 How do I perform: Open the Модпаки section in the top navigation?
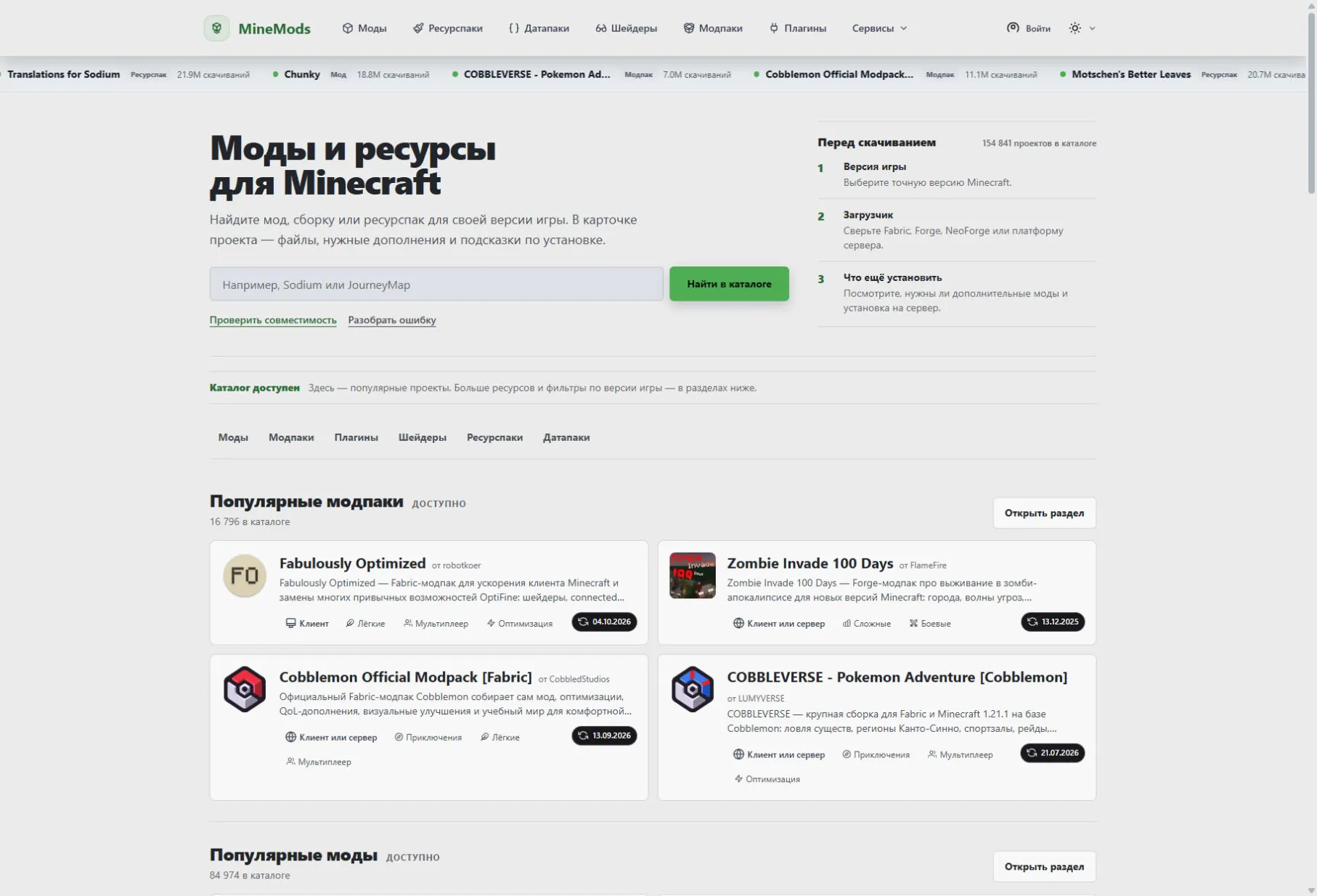point(713,28)
